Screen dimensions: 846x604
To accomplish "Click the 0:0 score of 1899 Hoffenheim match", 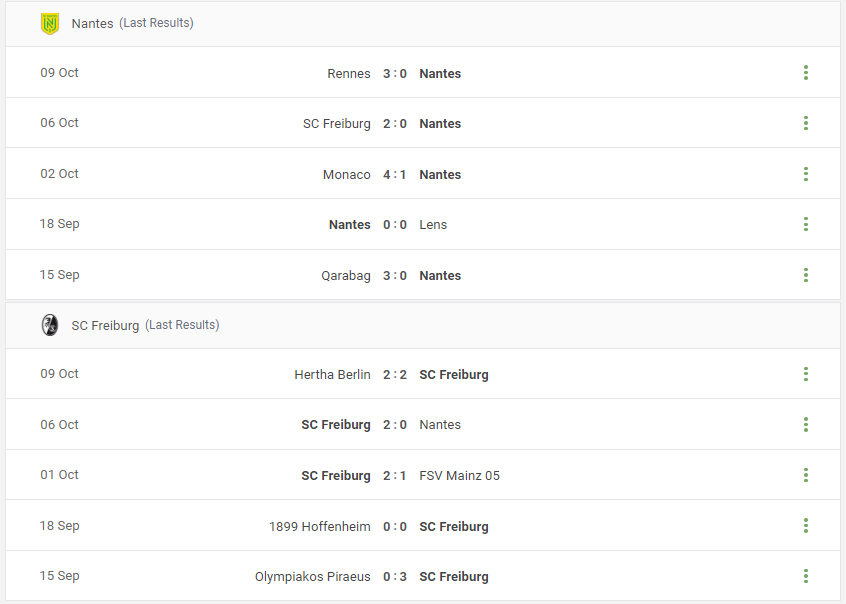I will pos(395,526).
